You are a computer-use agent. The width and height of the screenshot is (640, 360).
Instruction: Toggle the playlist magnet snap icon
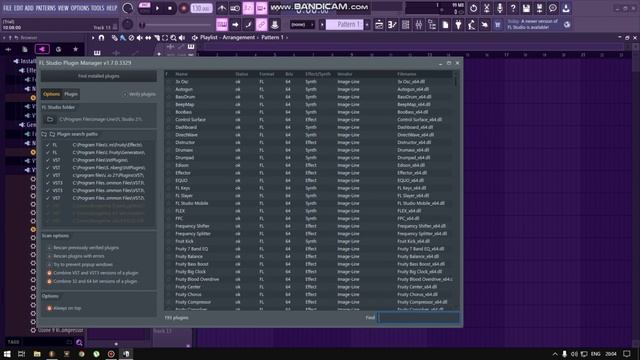(101, 38)
